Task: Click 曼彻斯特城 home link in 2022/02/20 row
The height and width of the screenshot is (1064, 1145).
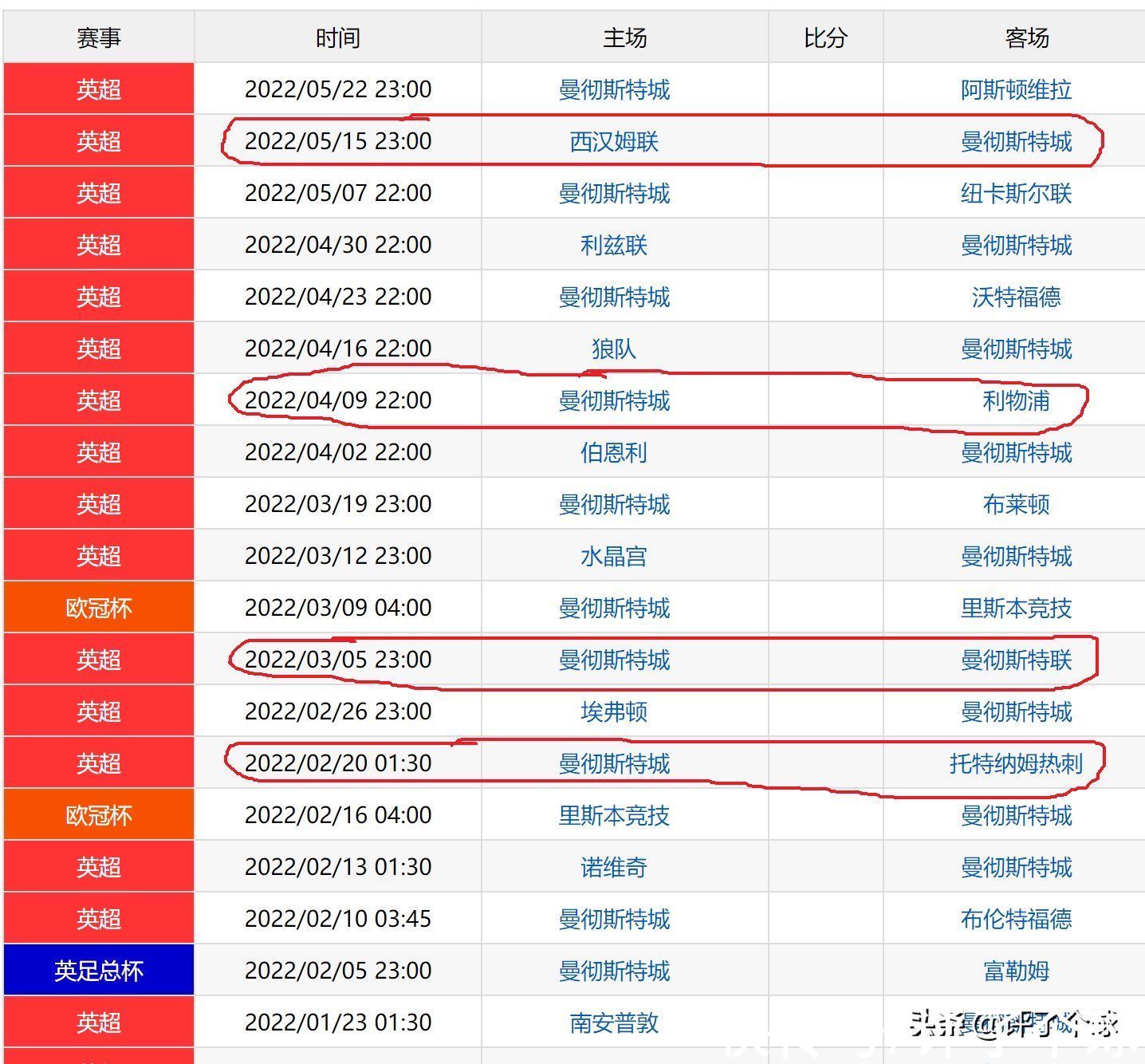Action: point(614,763)
